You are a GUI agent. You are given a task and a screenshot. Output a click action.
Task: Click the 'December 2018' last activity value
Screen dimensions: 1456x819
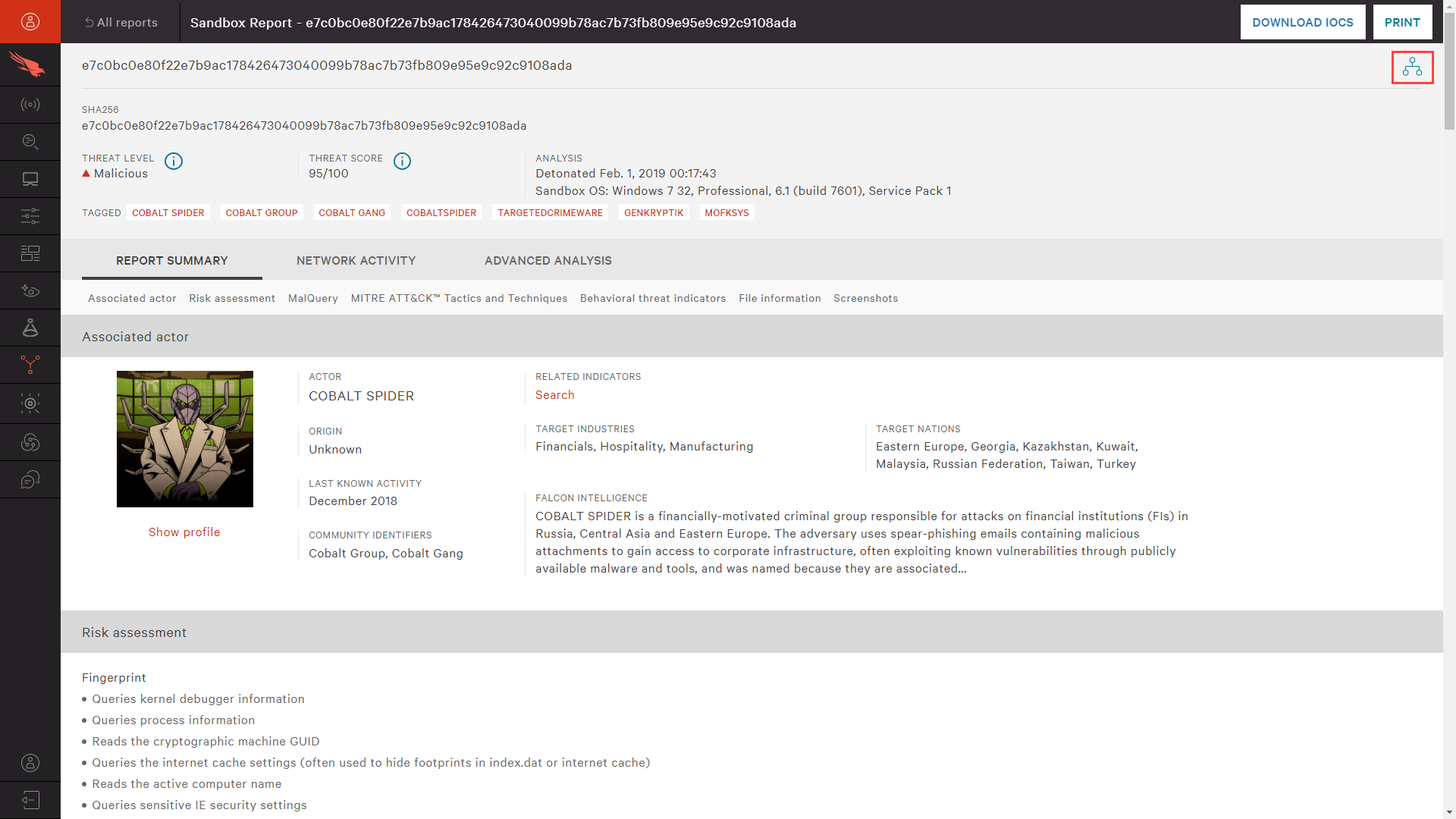tap(353, 501)
